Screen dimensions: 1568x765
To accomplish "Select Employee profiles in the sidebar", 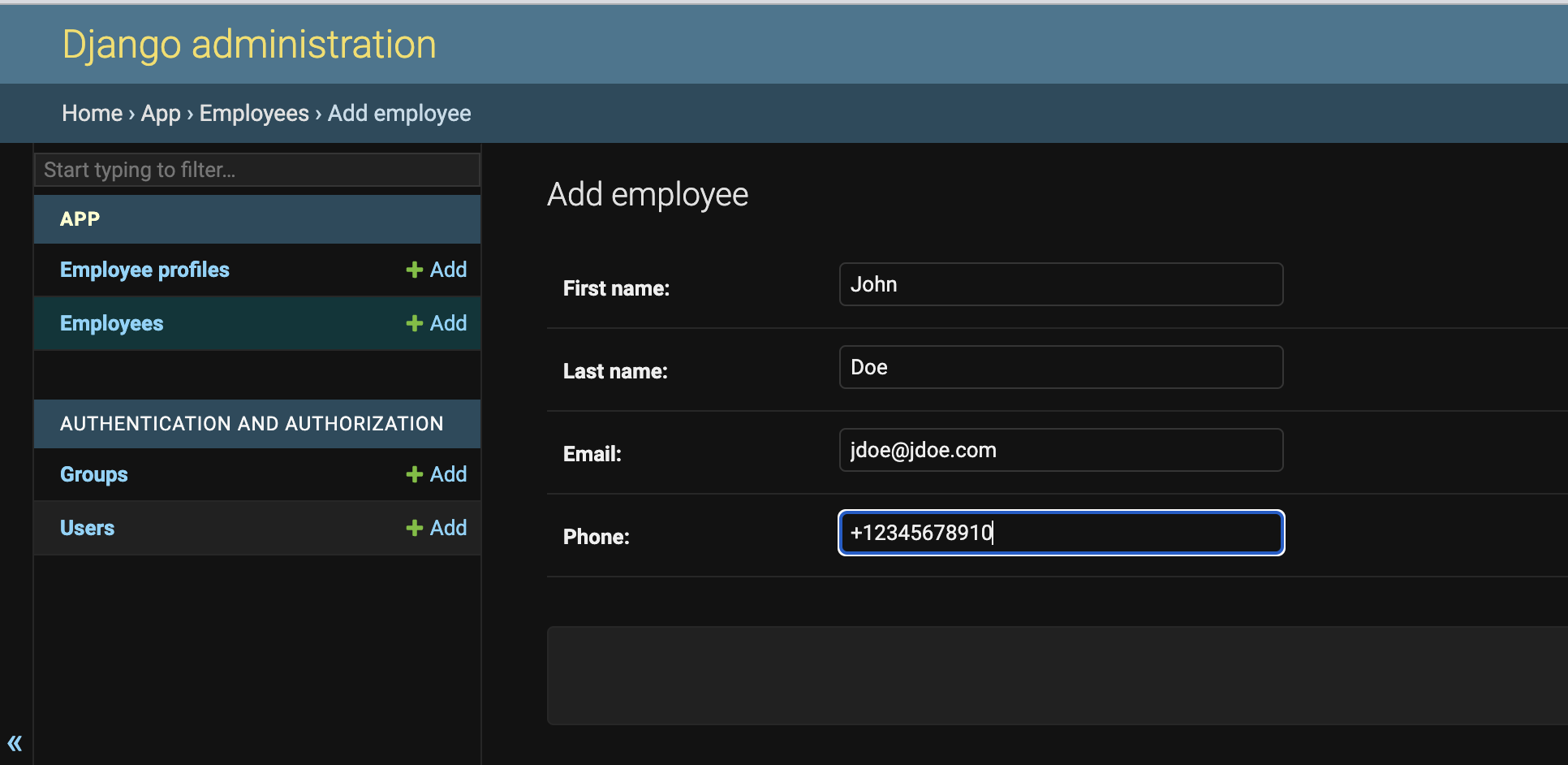I will coord(144,269).
